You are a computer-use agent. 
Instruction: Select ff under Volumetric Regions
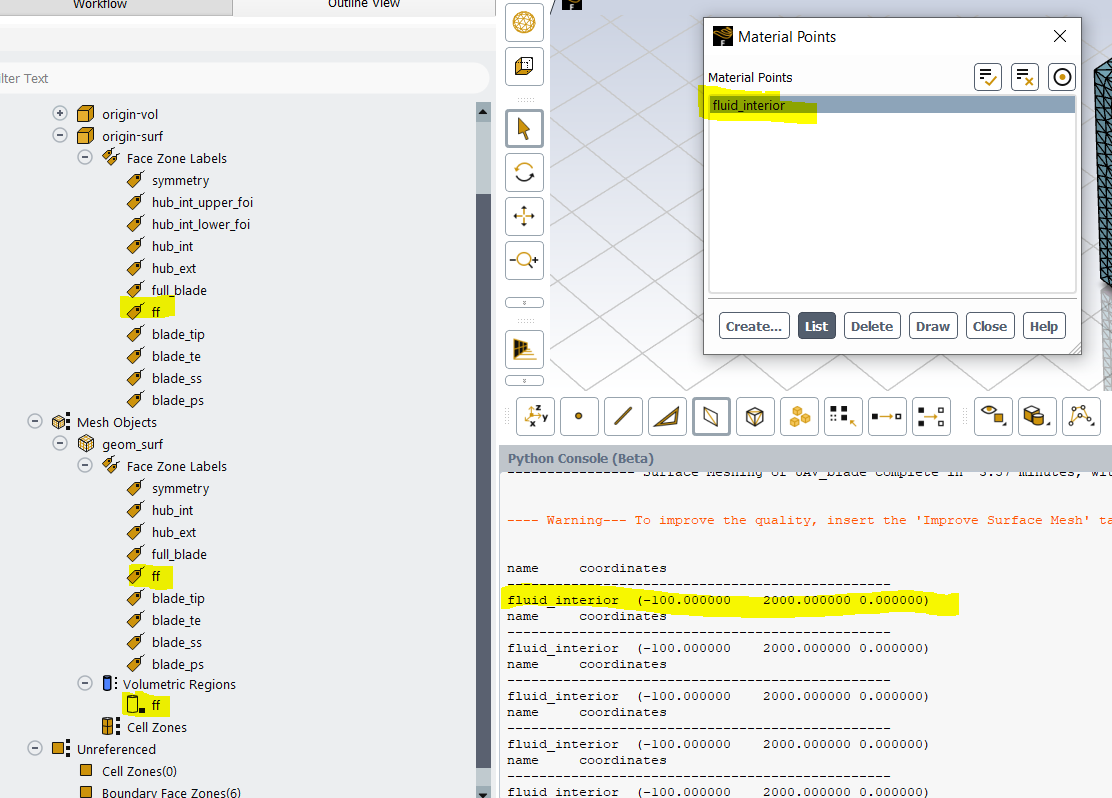click(156, 705)
